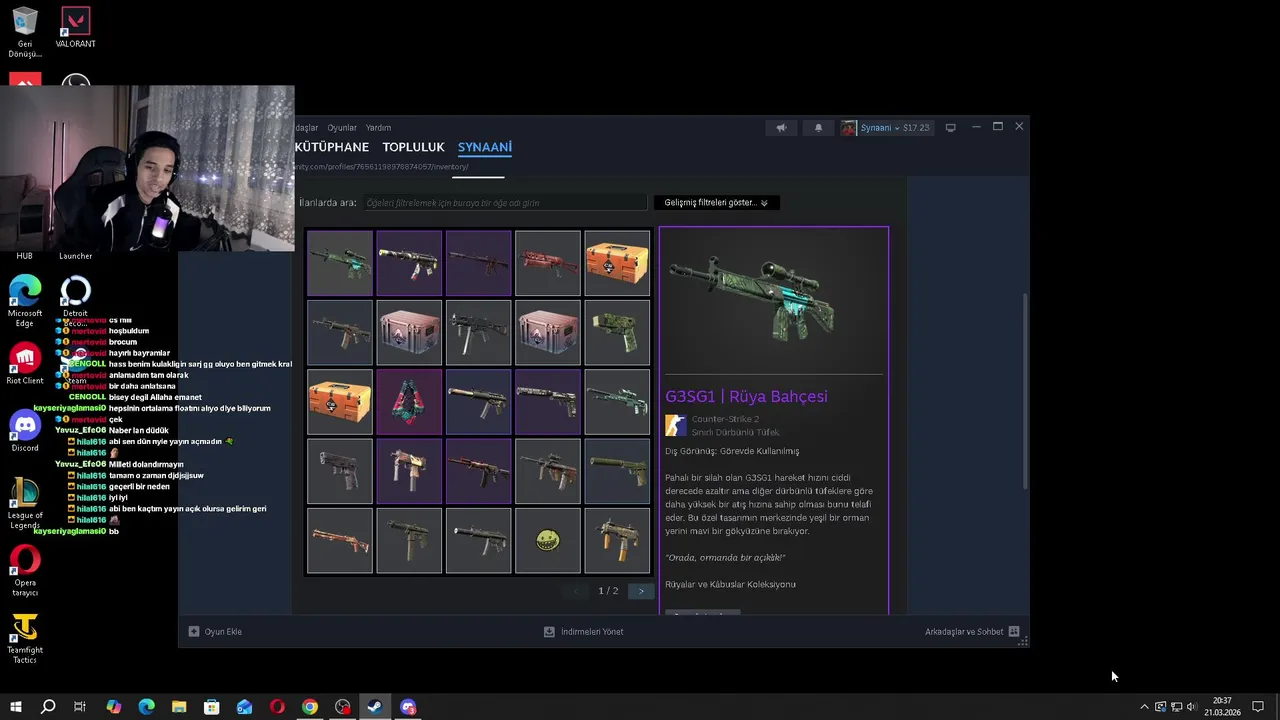Screen dimensions: 1280x720
Task: Select the yellow smiley sticker item
Action: point(548,541)
